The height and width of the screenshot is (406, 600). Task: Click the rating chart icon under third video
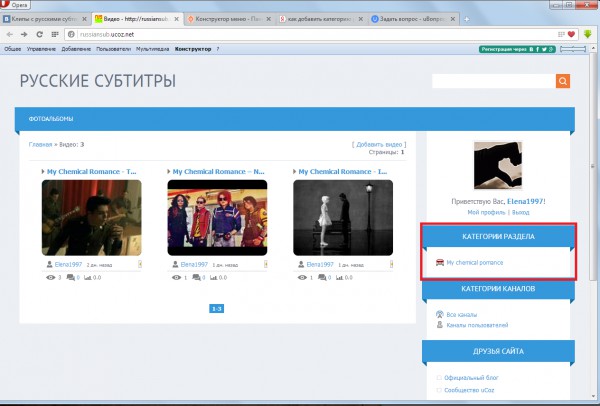point(339,277)
